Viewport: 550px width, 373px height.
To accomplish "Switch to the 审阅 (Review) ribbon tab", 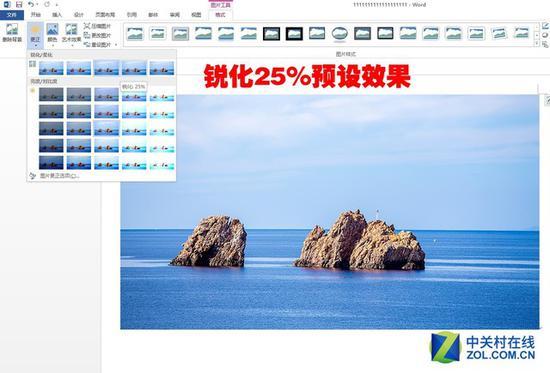I will pos(174,15).
